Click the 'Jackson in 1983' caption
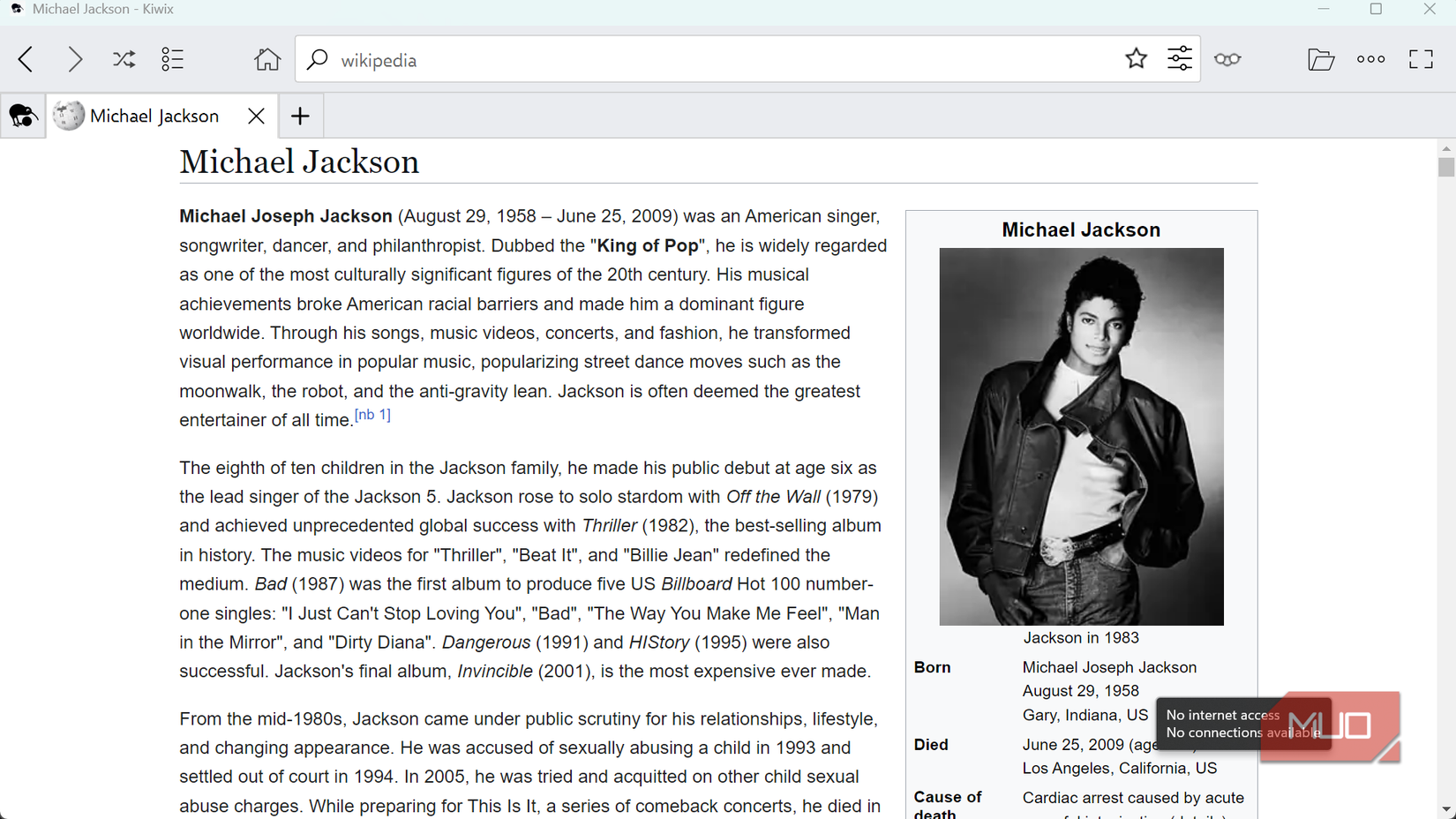The width and height of the screenshot is (1456, 819). [x=1081, y=638]
